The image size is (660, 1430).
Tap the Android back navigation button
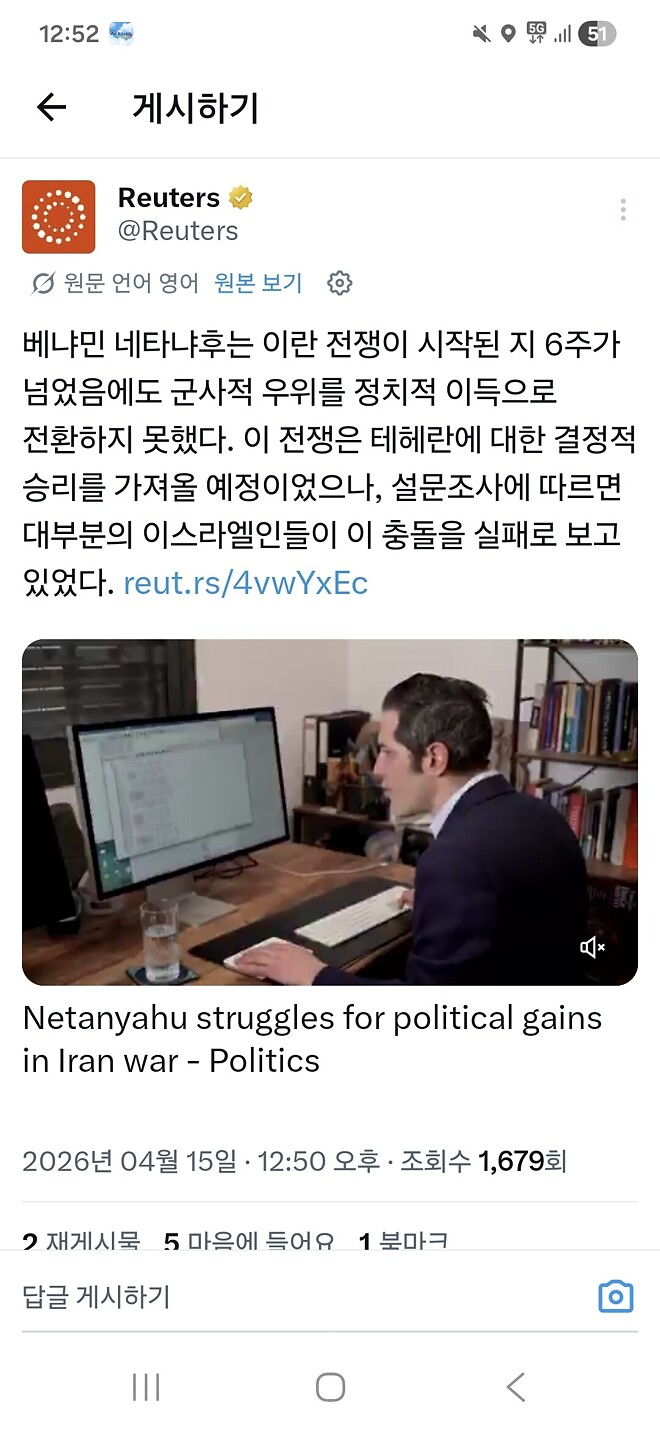[514, 1387]
